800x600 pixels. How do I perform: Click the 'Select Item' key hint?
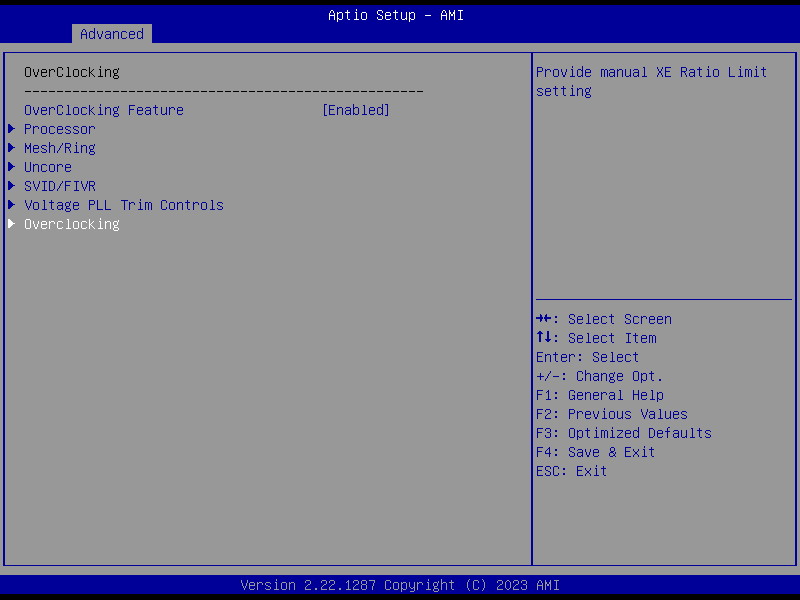tap(612, 338)
